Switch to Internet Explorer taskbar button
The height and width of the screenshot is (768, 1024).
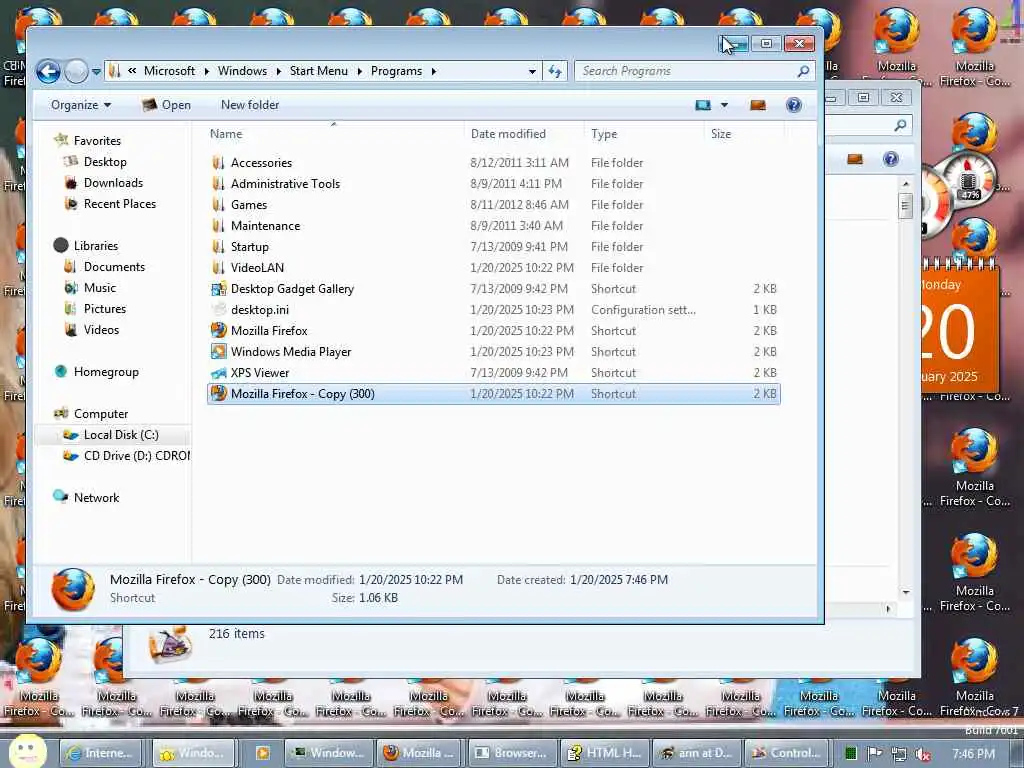click(x=101, y=753)
